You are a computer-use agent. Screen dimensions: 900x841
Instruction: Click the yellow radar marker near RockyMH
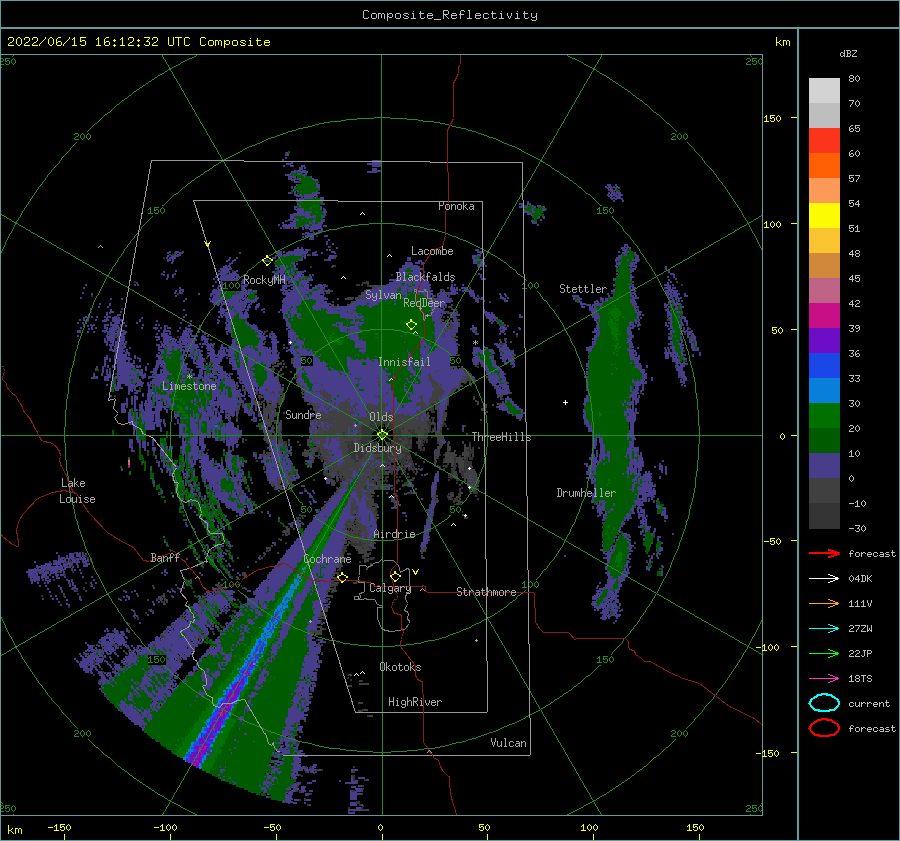(267, 261)
